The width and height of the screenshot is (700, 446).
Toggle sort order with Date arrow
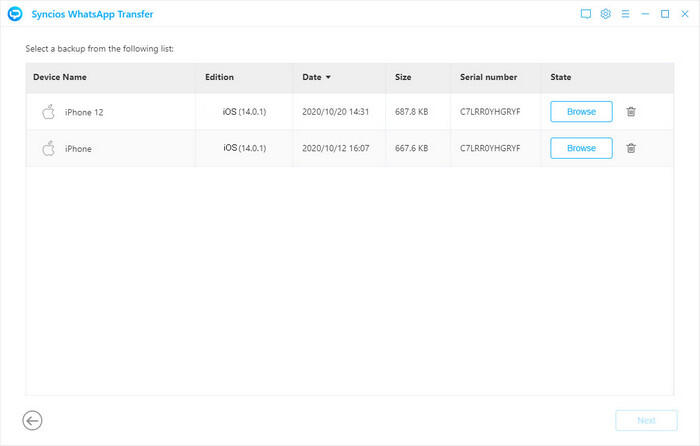point(328,77)
